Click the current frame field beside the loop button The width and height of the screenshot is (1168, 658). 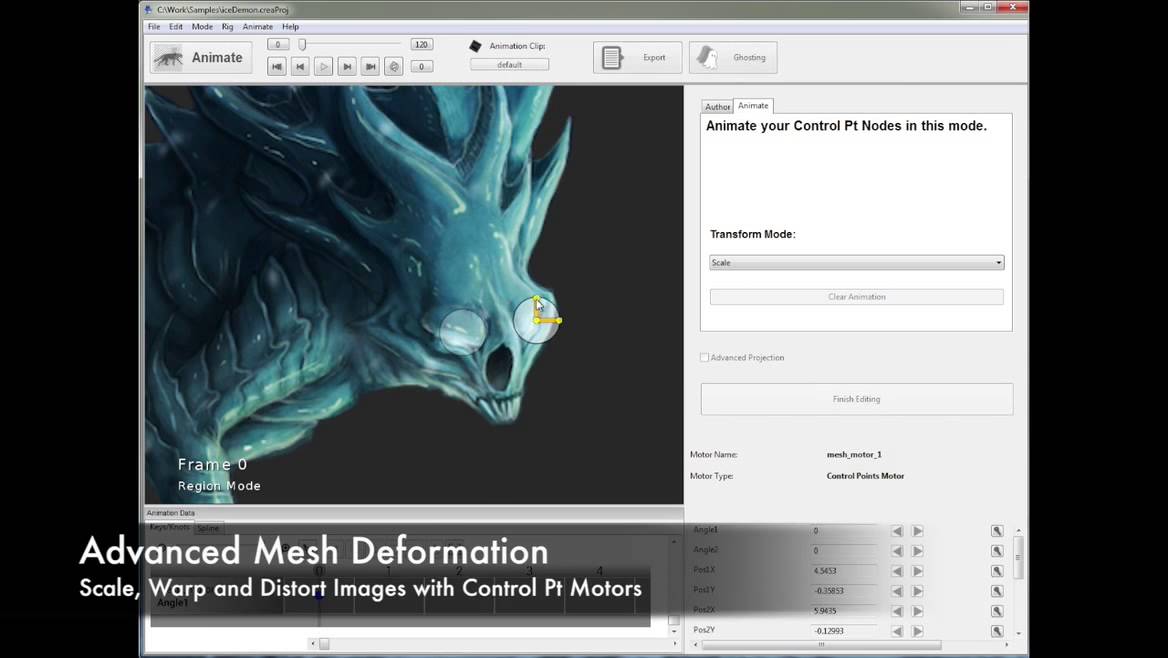click(422, 66)
